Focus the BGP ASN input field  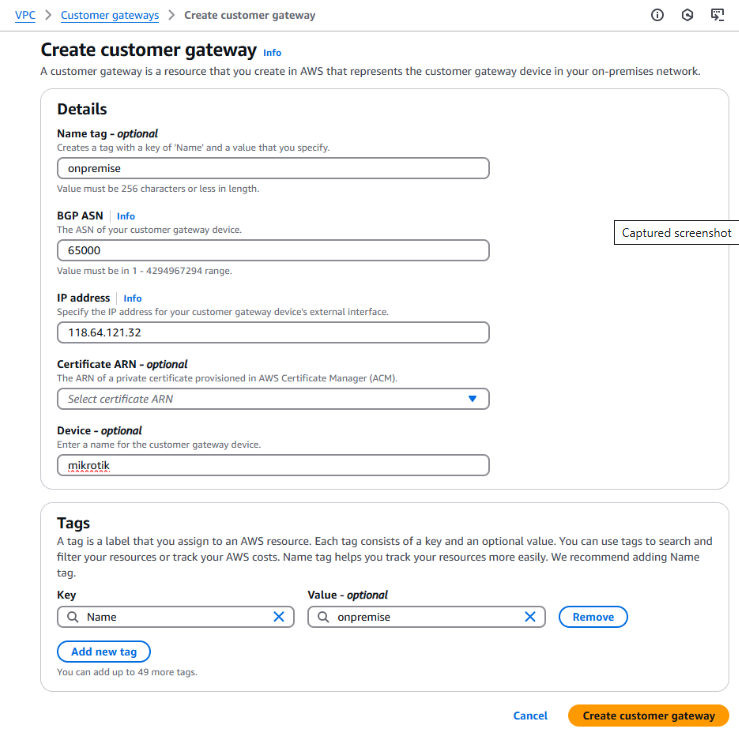[x=273, y=250]
